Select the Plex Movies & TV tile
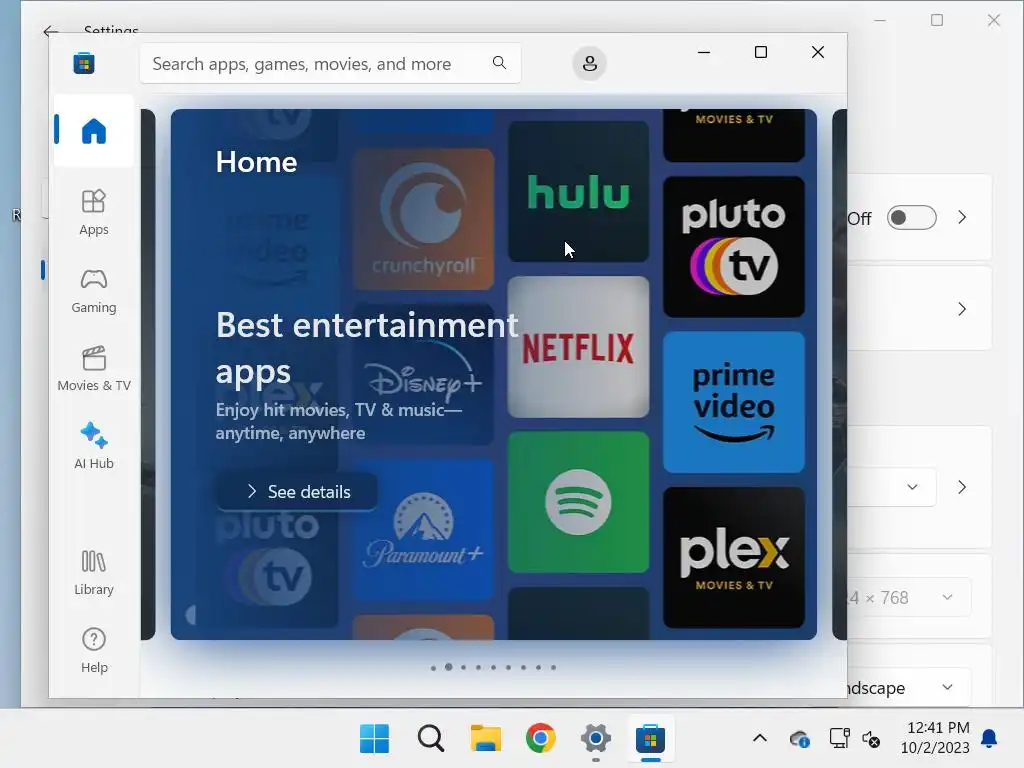The height and width of the screenshot is (768, 1024). pyautogui.click(x=734, y=558)
